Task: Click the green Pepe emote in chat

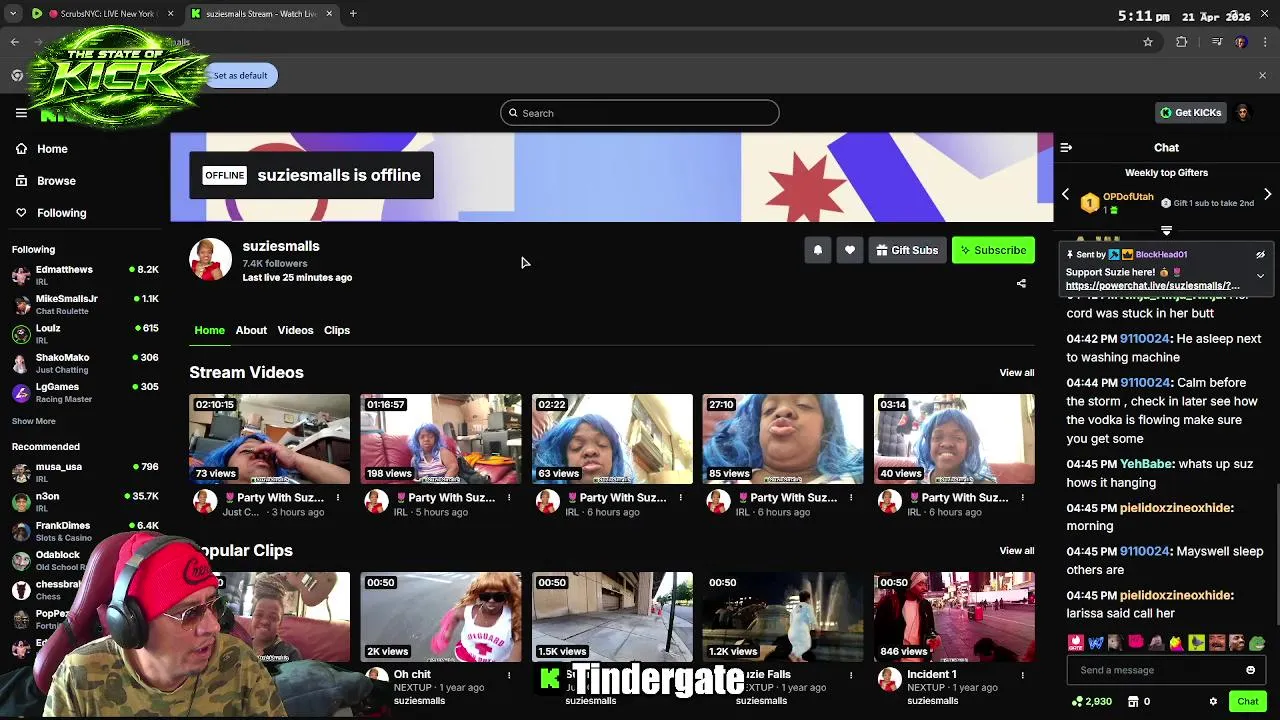Action: [1257, 643]
